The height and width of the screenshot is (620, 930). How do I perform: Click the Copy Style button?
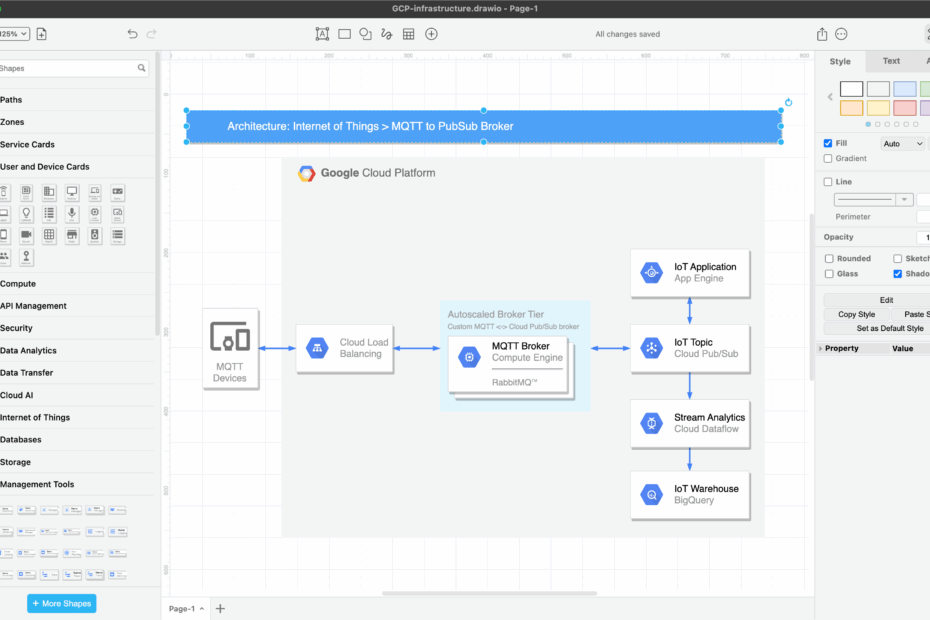(856, 314)
